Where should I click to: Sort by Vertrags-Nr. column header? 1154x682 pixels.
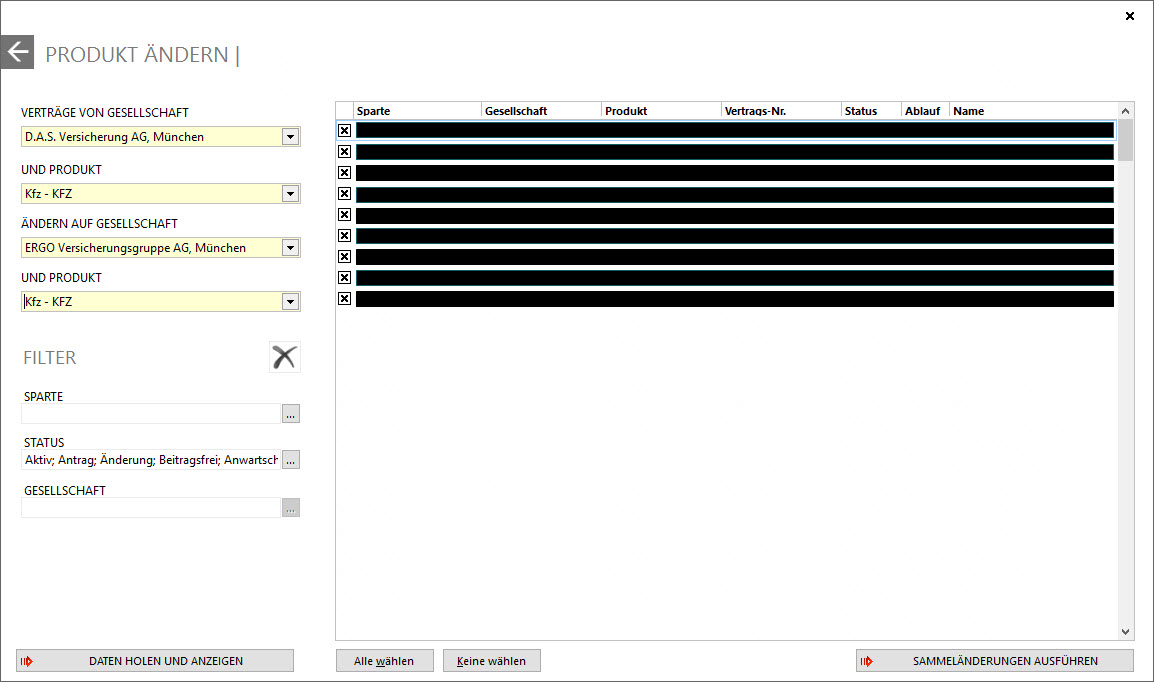[780, 111]
